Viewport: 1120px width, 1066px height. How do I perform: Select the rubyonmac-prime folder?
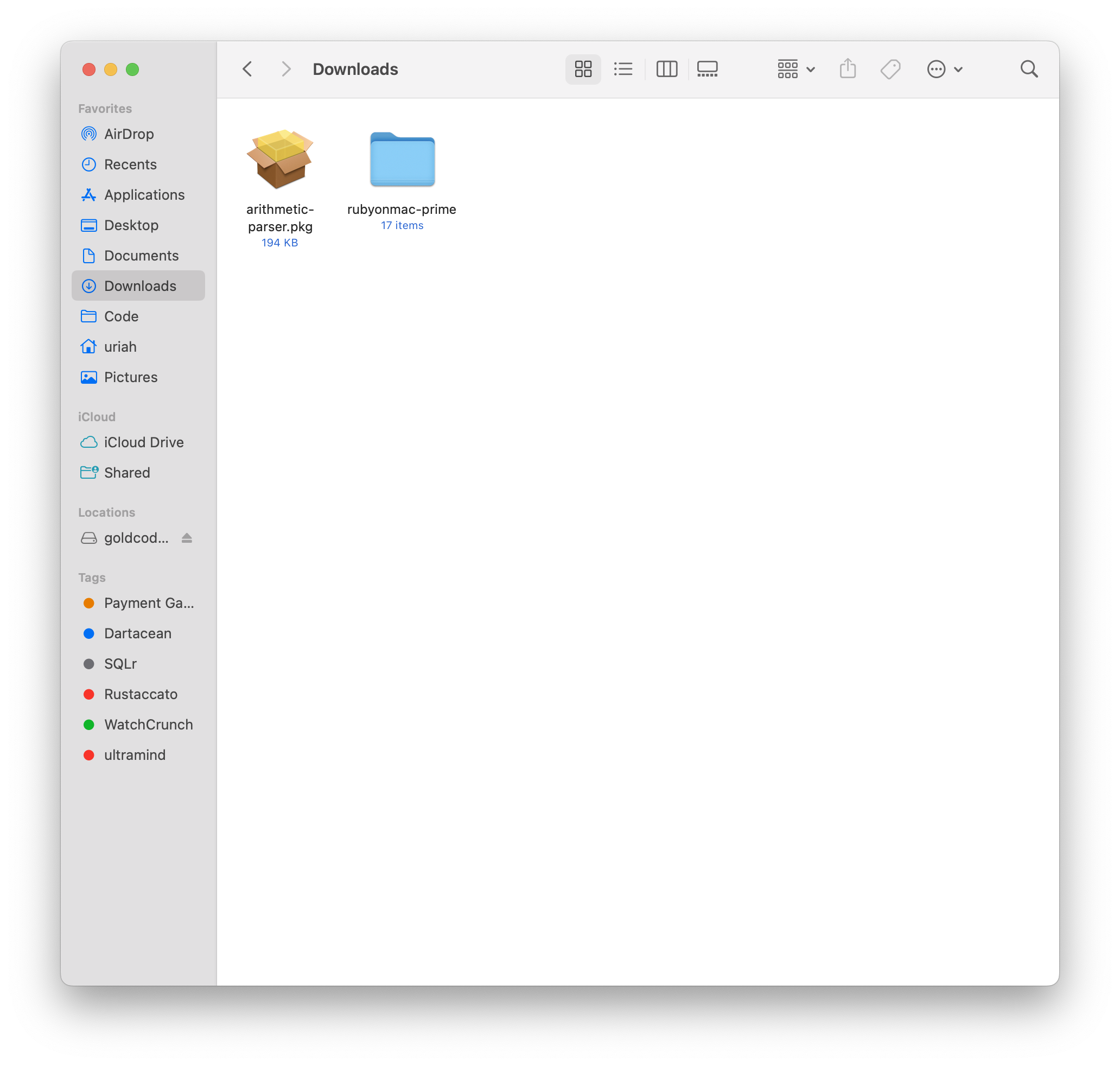tap(402, 160)
